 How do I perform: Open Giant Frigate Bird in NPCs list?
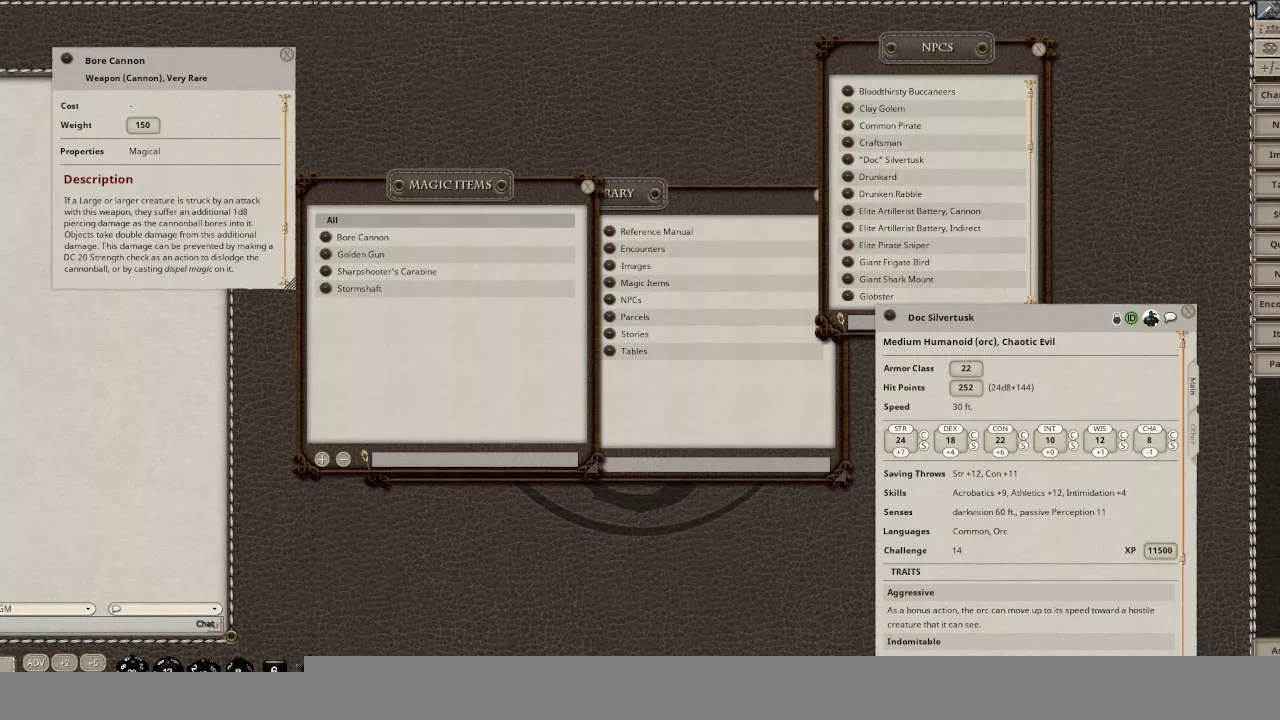tap(894, 262)
